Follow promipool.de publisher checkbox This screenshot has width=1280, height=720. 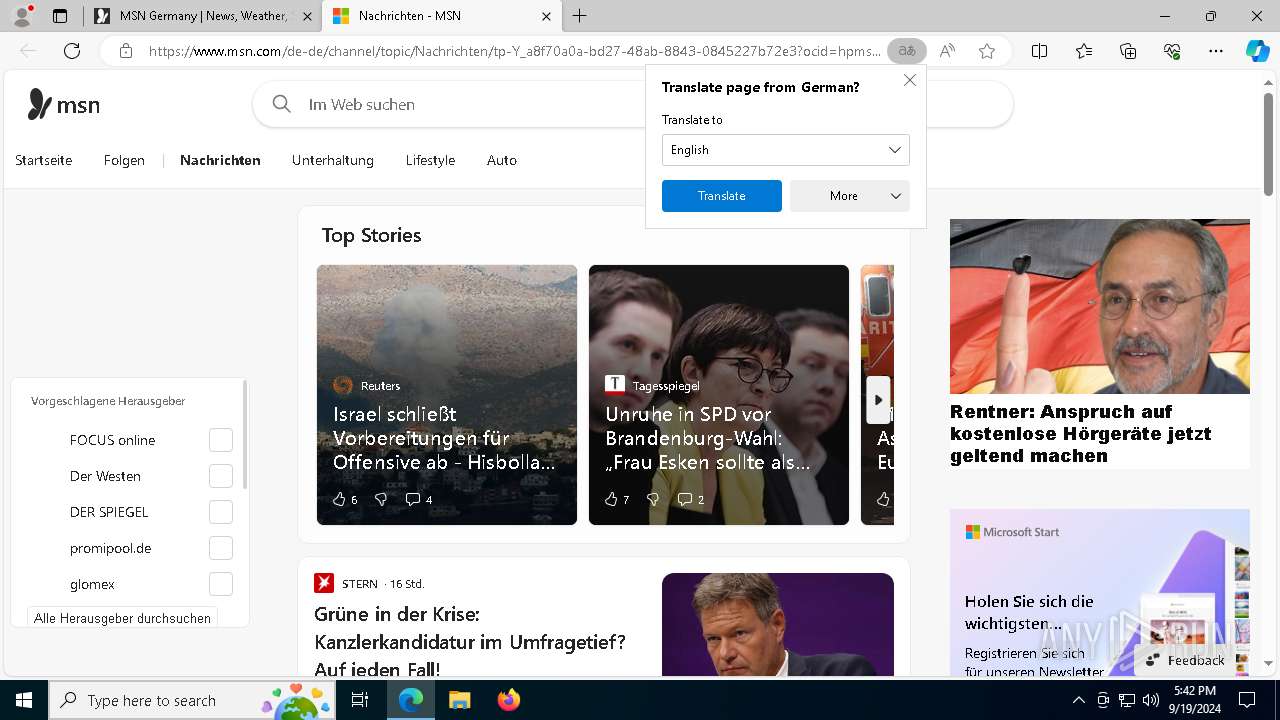pyautogui.click(x=221, y=548)
